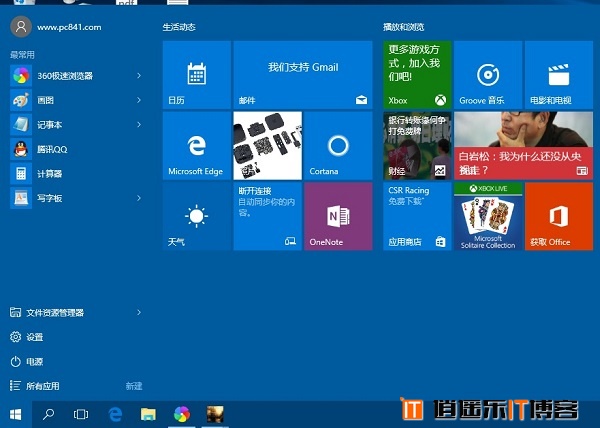The height and width of the screenshot is (428, 600).
Task: Open the OneNote tile
Action: pos(338,216)
